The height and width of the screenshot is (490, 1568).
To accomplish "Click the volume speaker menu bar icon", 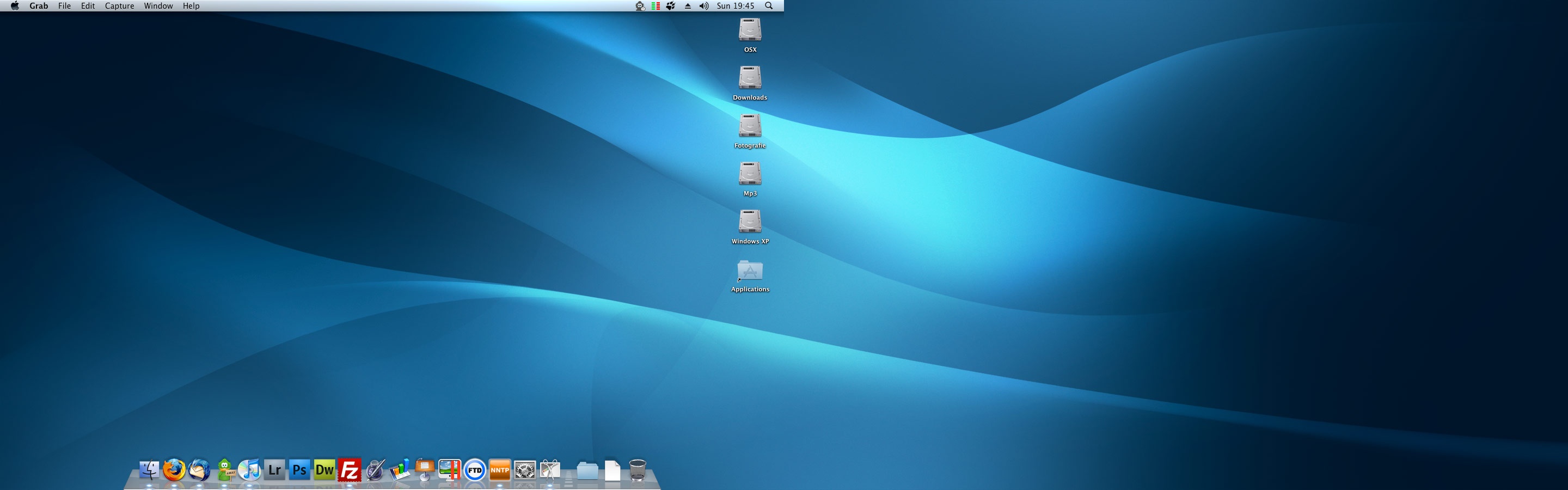I will point(703,5).
